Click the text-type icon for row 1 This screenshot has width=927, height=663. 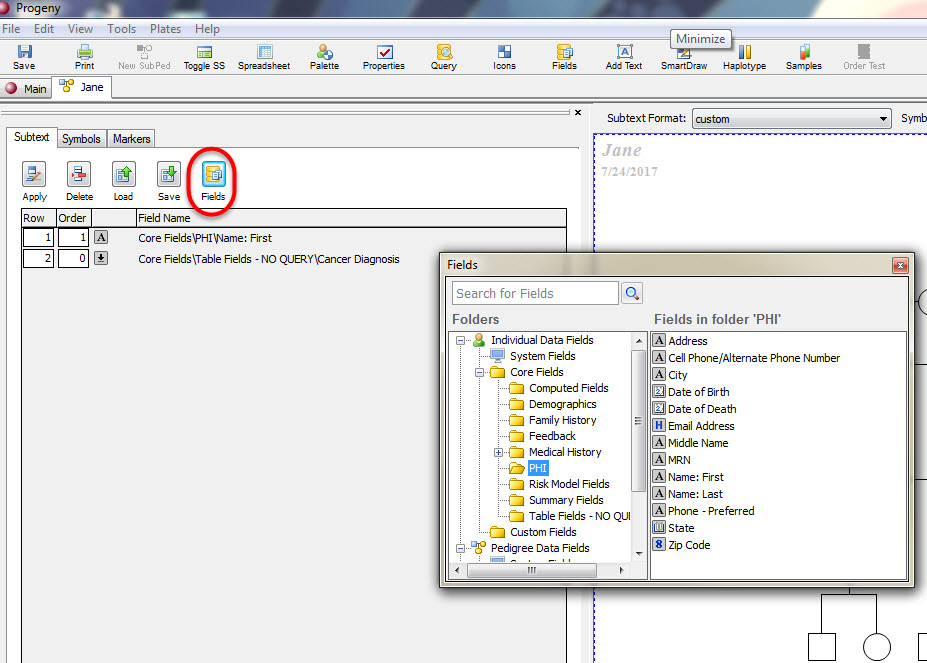click(101, 238)
